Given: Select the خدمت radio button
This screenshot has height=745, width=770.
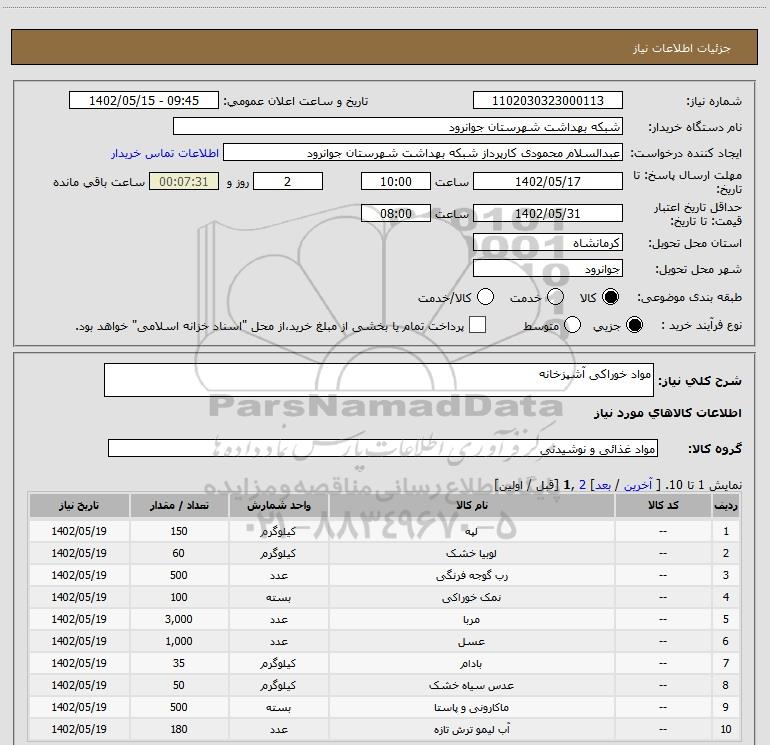Looking at the screenshot, I should (555, 297).
